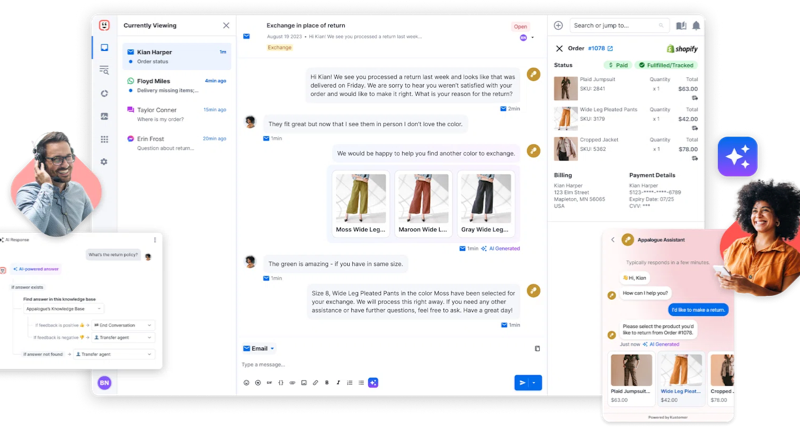This screenshot has width=800, height=430.
Task: Click AI Generated label under product cards
Action: pos(501,248)
